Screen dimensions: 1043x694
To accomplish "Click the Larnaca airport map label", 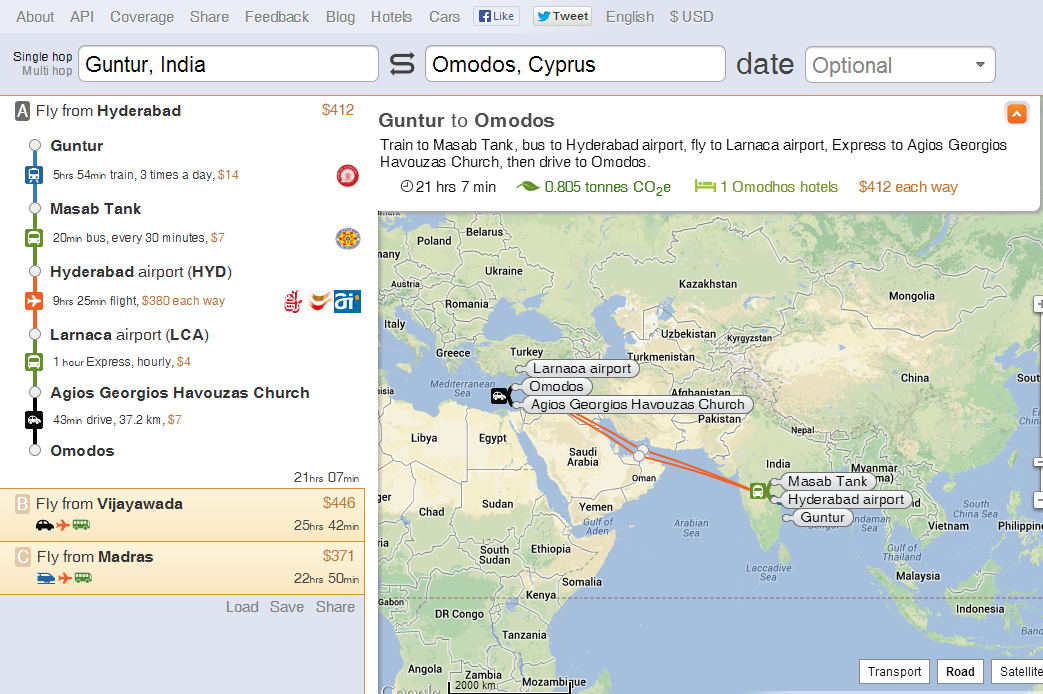I will 582,369.
